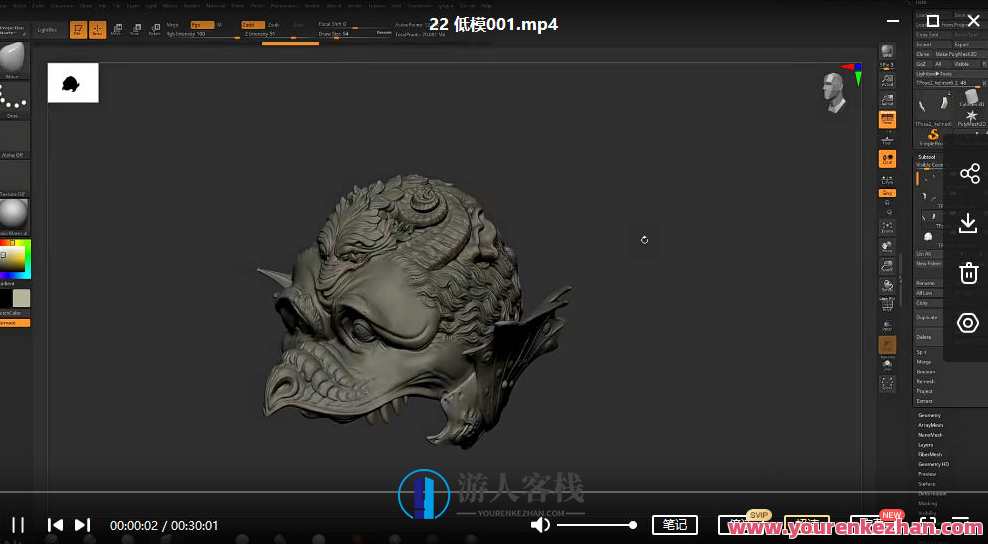Select the SimpleBrush tool thumbnail
The width and height of the screenshot is (988, 544).
click(x=933, y=137)
